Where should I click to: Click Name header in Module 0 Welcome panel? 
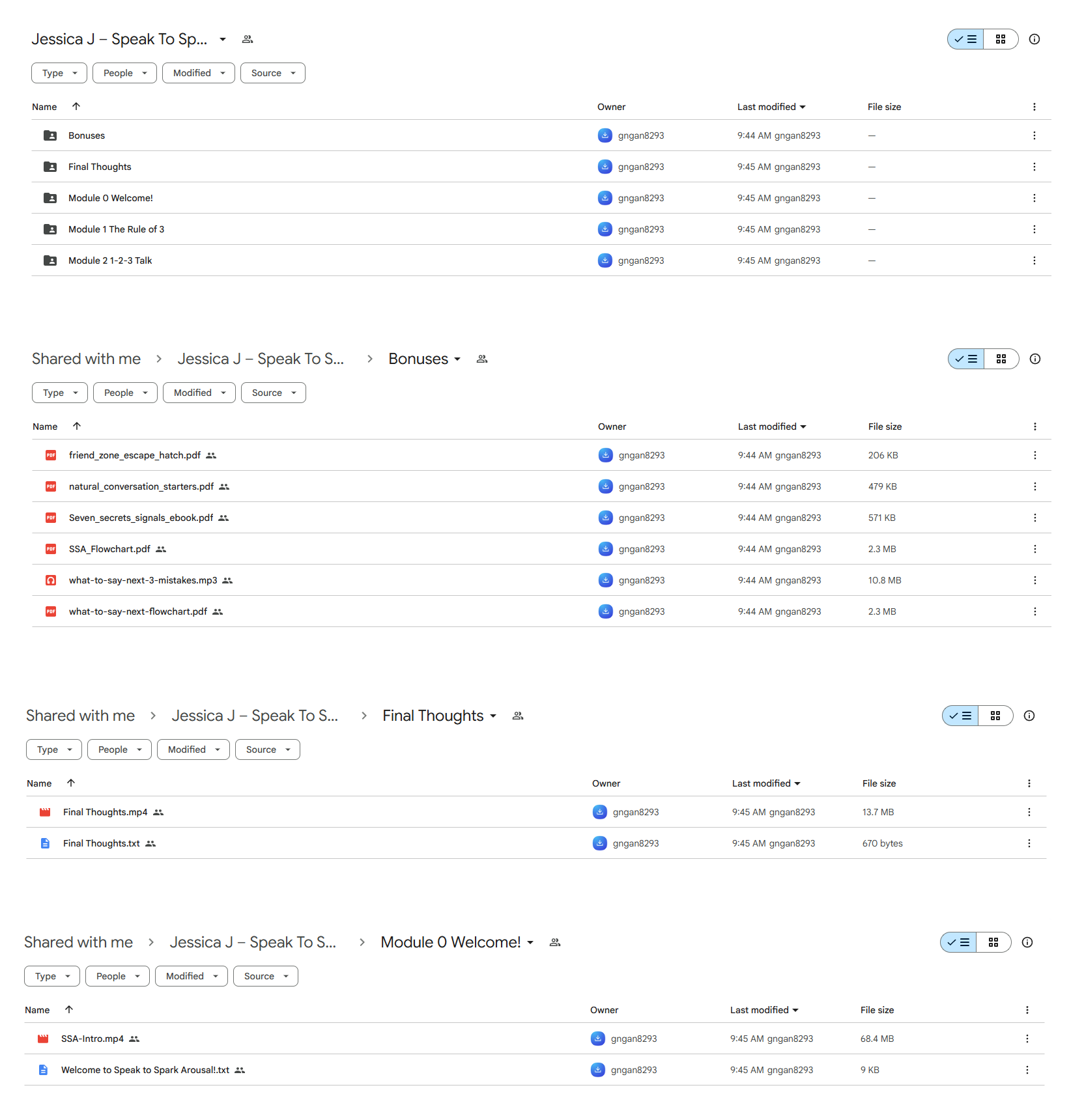[x=37, y=1010]
